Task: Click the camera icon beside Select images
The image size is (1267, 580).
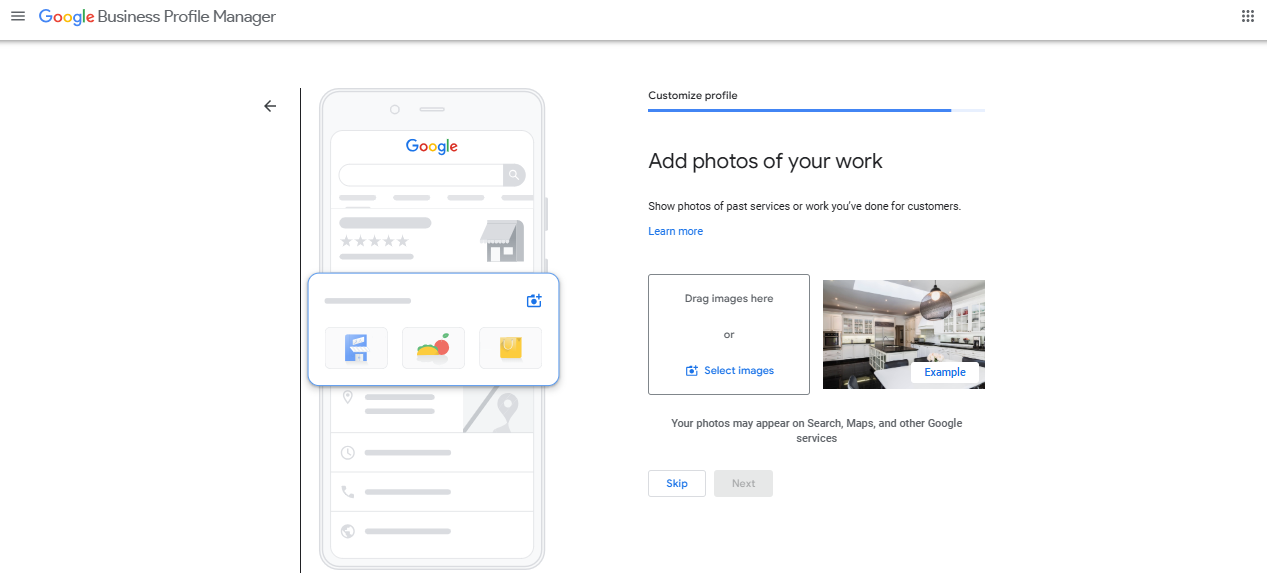Action: tap(691, 370)
